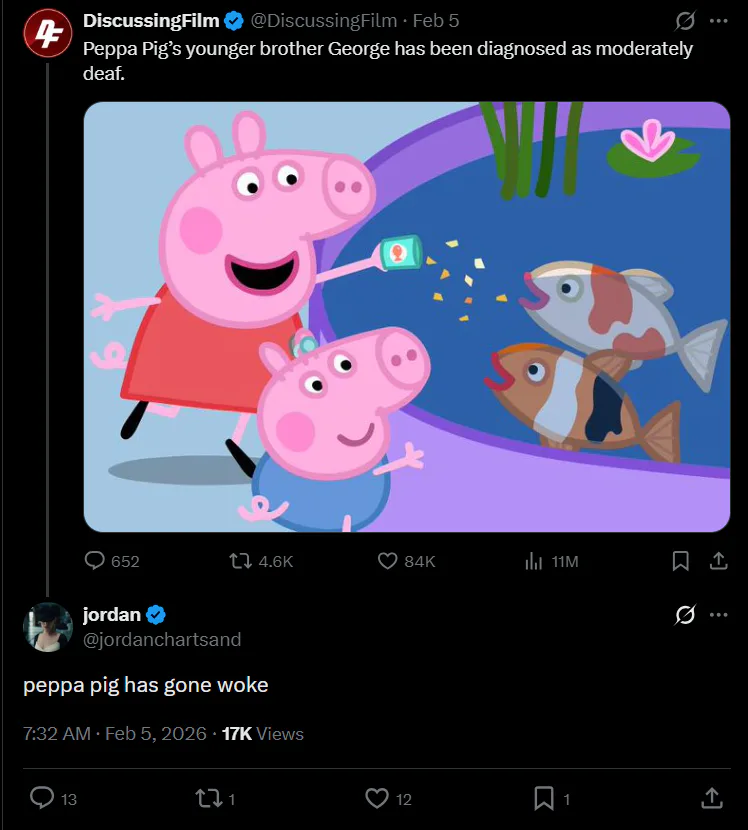This screenshot has height=830, width=748.
Task: Share the DiscussingFilm post
Action: pos(718,561)
